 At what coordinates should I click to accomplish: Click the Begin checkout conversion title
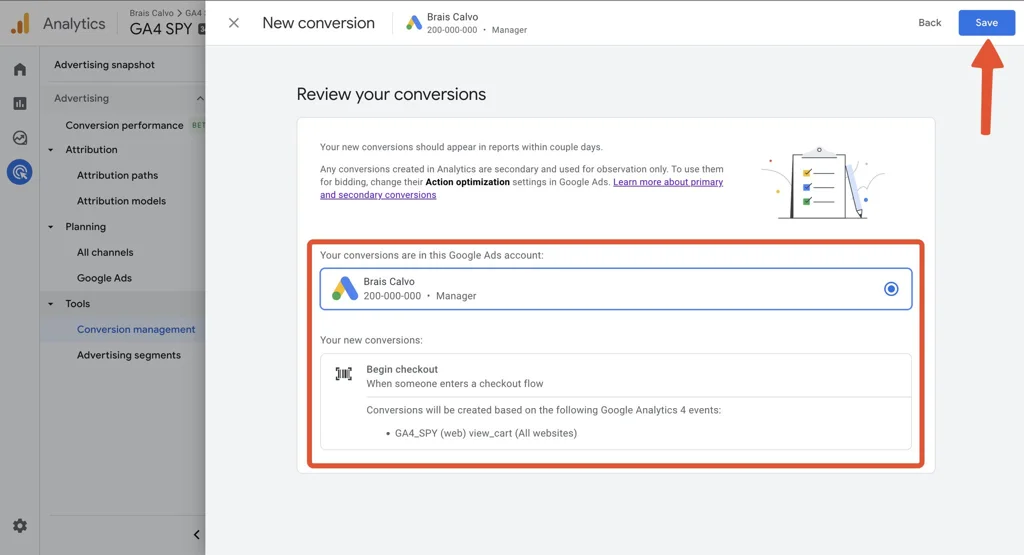(402, 370)
